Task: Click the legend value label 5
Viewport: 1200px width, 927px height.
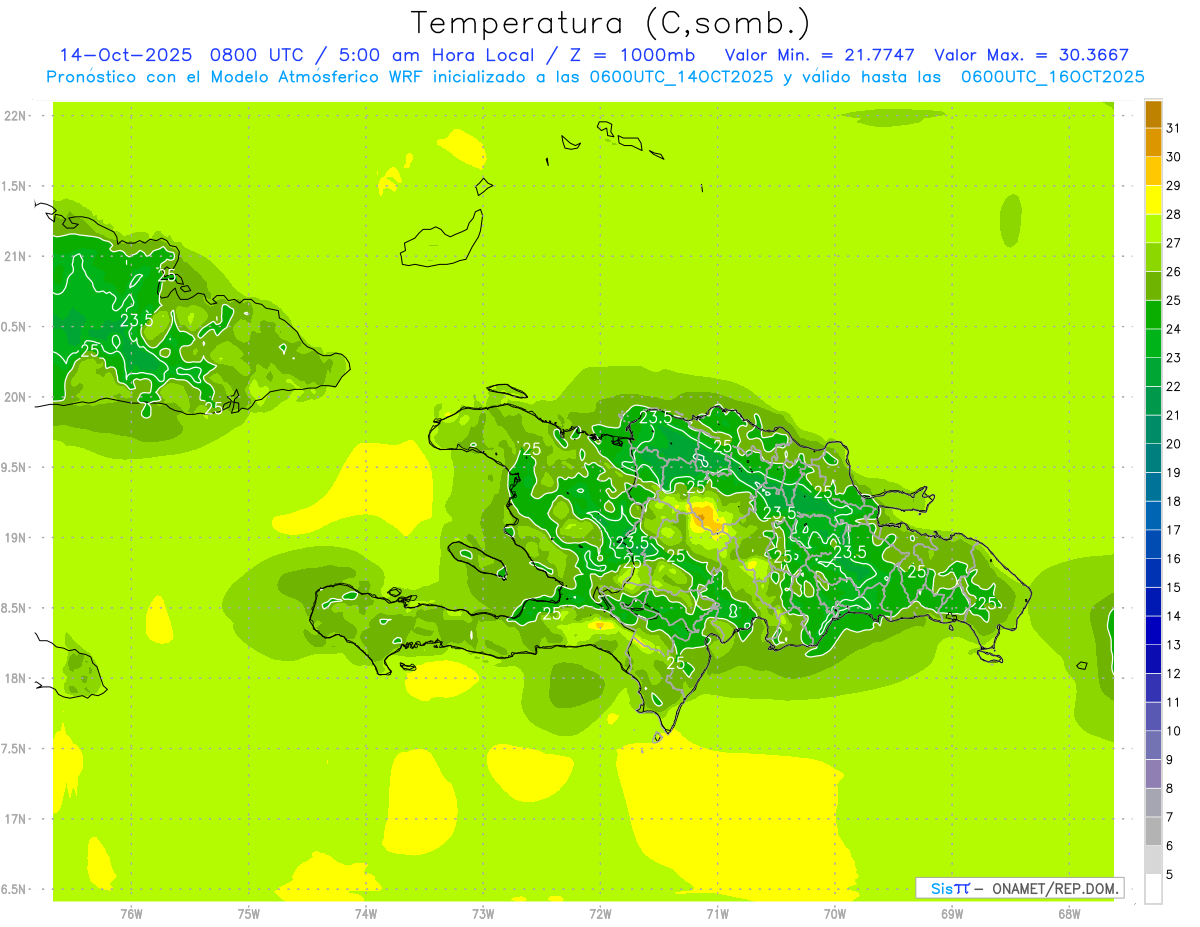Action: pos(1170,875)
